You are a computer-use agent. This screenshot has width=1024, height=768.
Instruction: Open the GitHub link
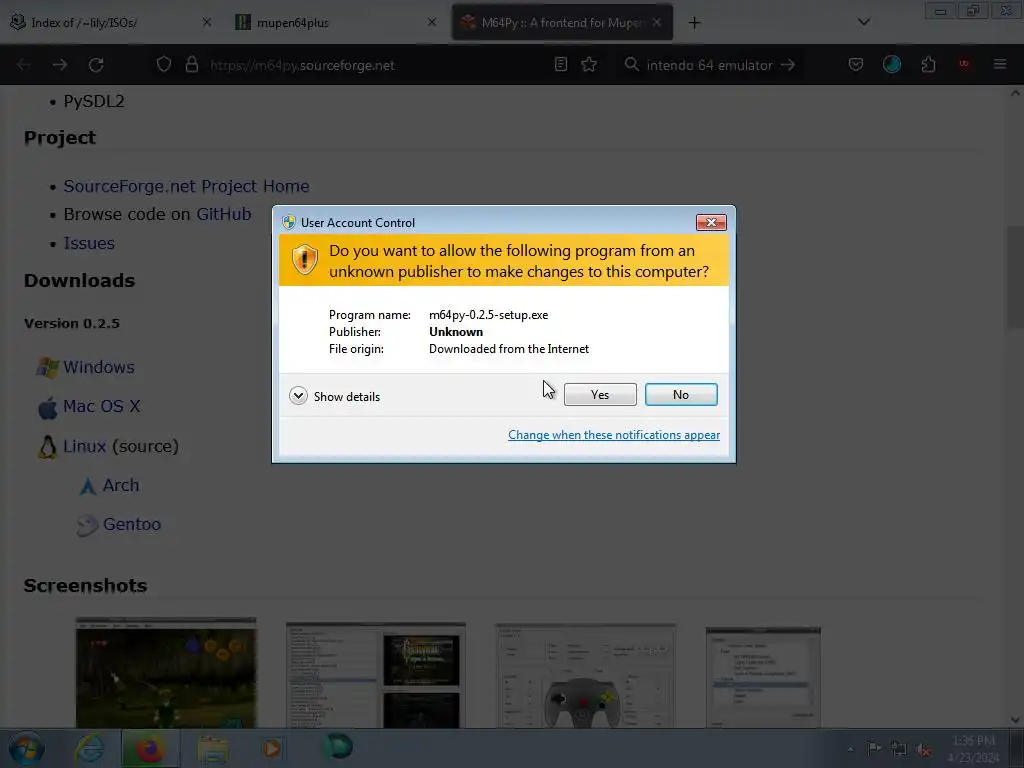click(x=224, y=214)
